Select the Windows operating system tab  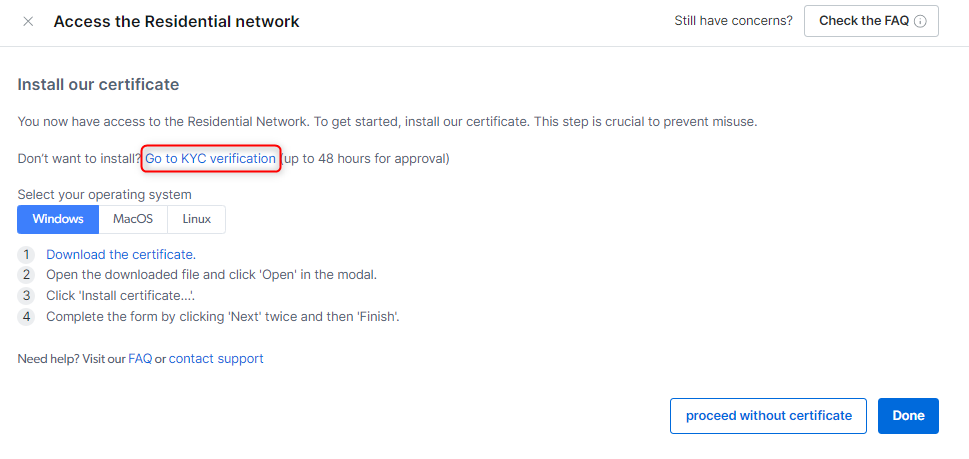tap(58, 219)
